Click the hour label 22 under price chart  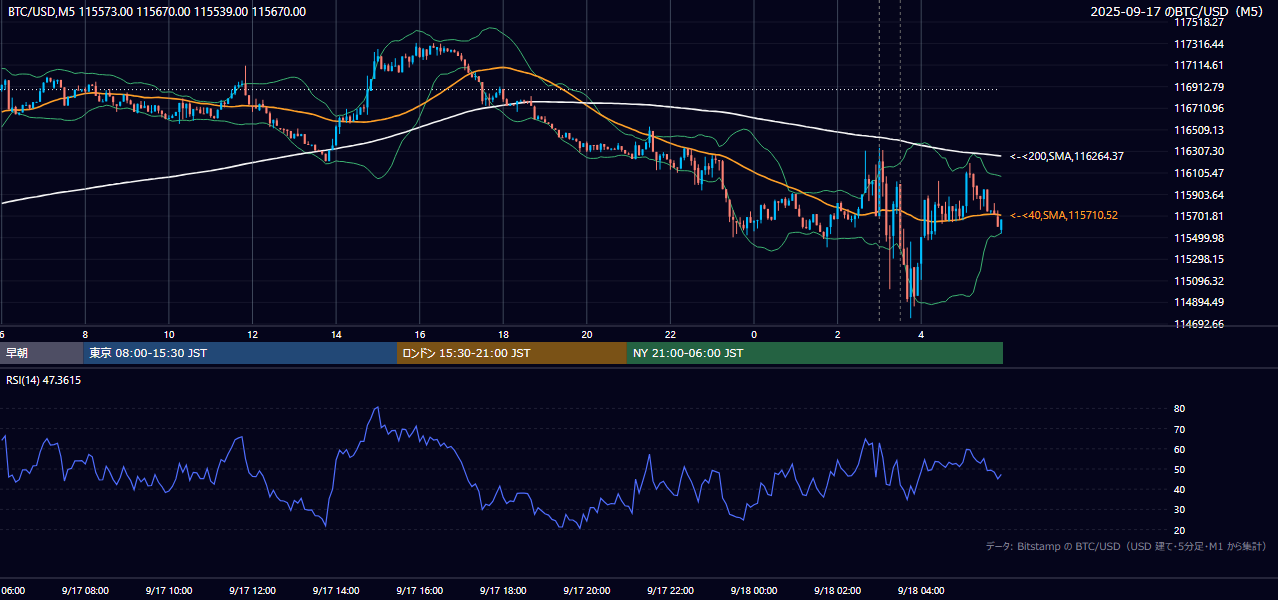(670, 334)
